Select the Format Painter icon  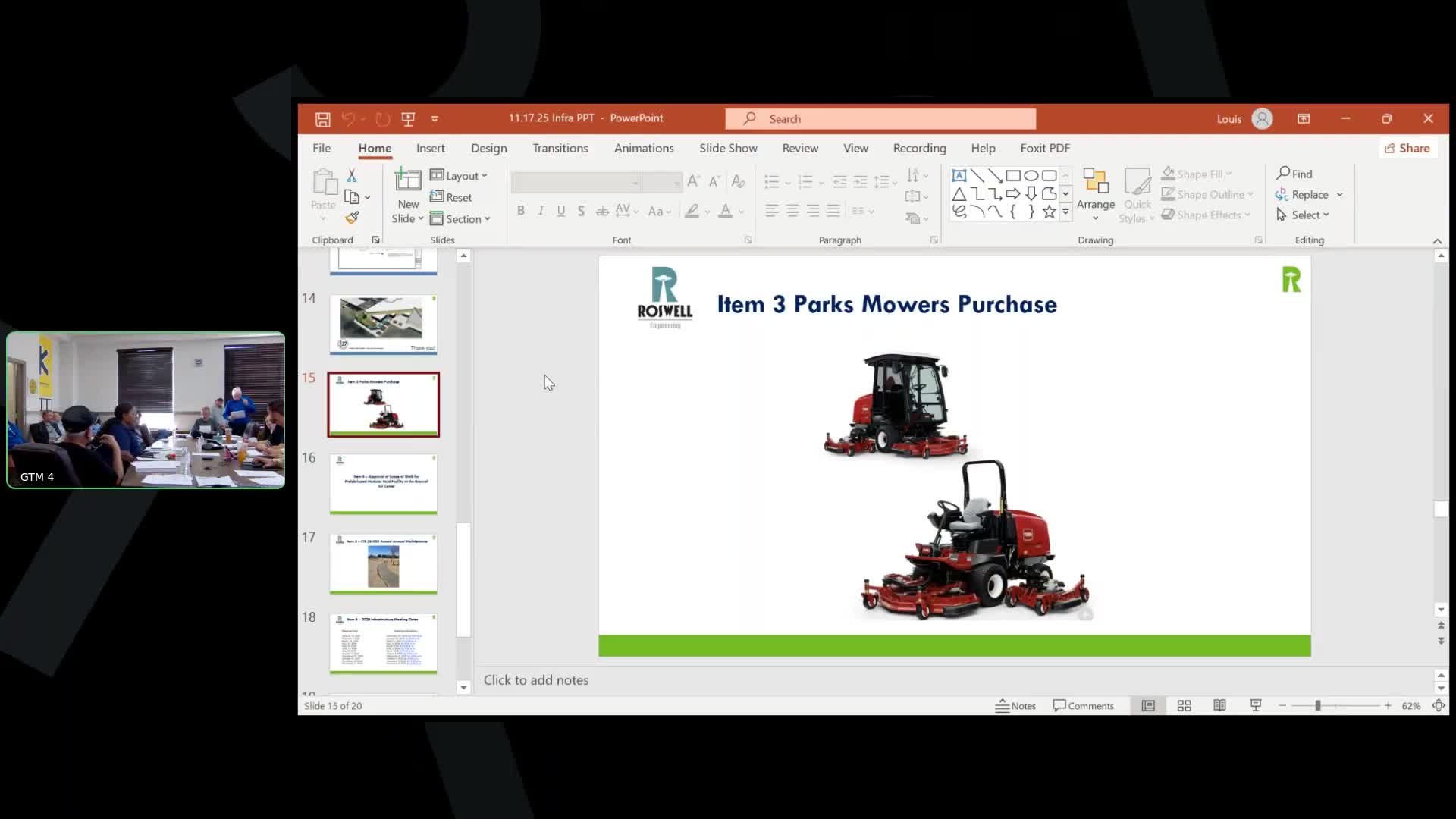[352, 217]
